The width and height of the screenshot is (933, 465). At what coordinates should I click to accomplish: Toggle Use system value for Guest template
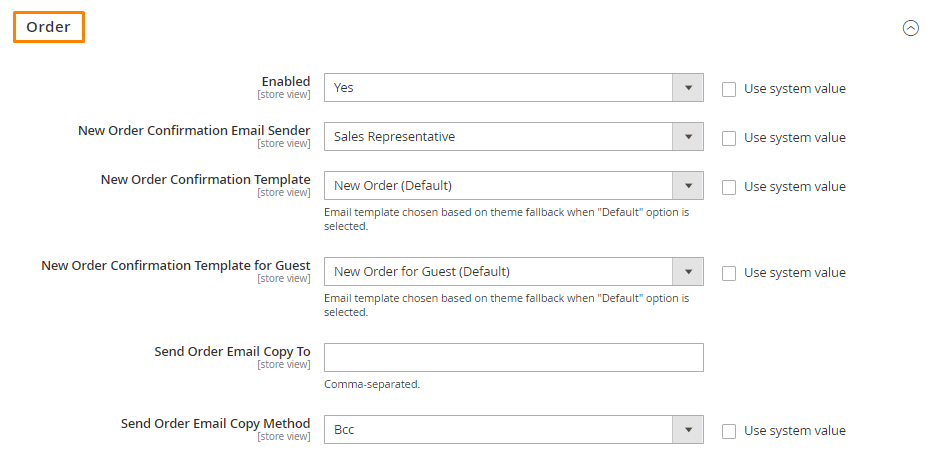tap(729, 273)
